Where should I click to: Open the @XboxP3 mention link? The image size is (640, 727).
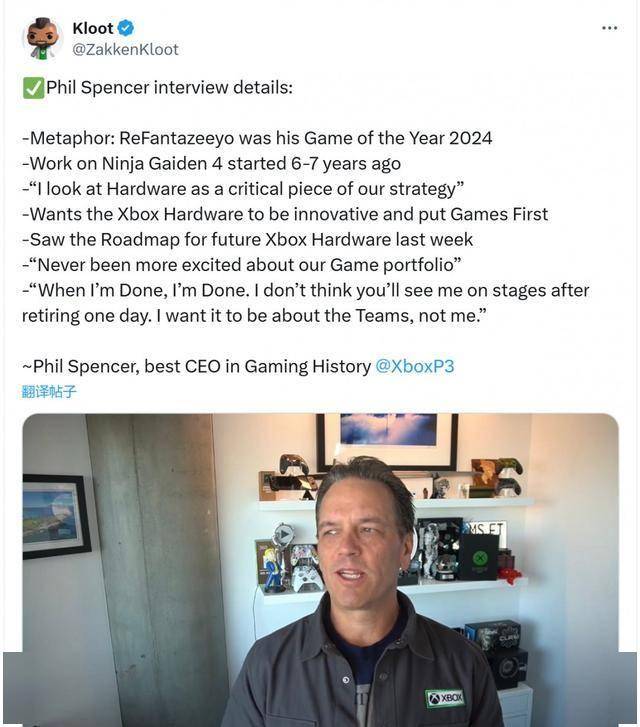pos(415,366)
